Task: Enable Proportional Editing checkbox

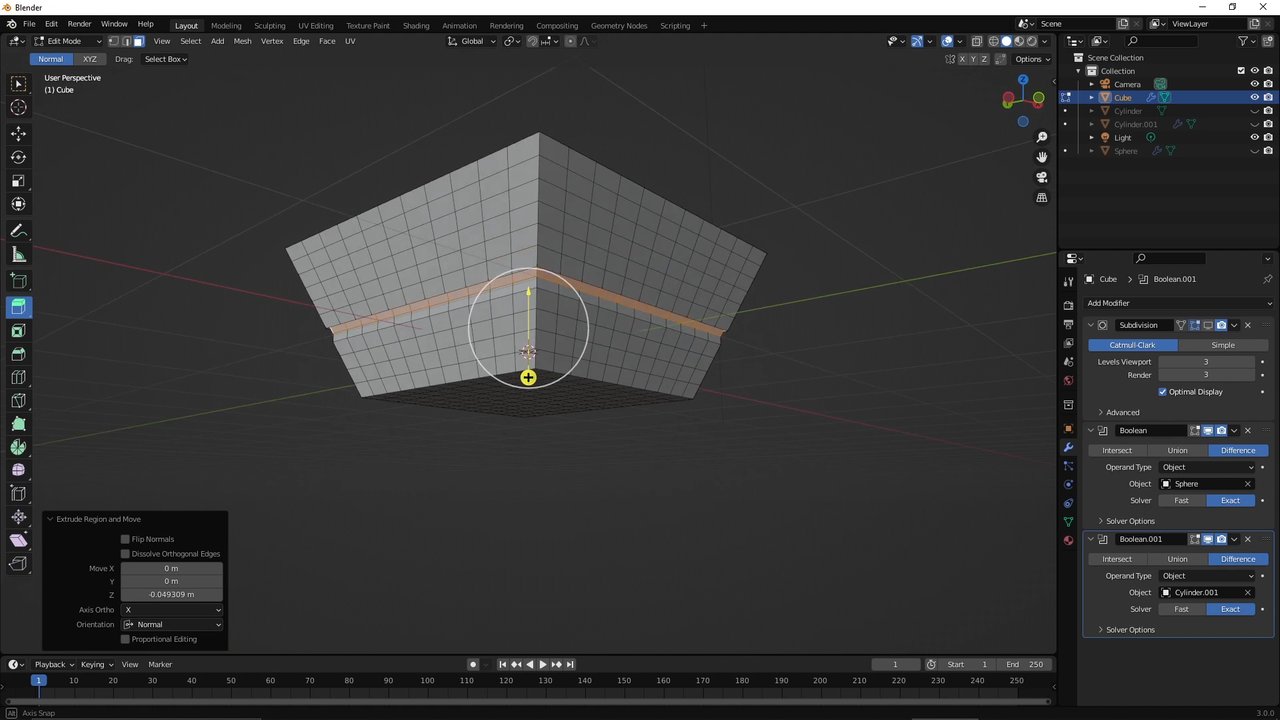Action: tap(125, 639)
